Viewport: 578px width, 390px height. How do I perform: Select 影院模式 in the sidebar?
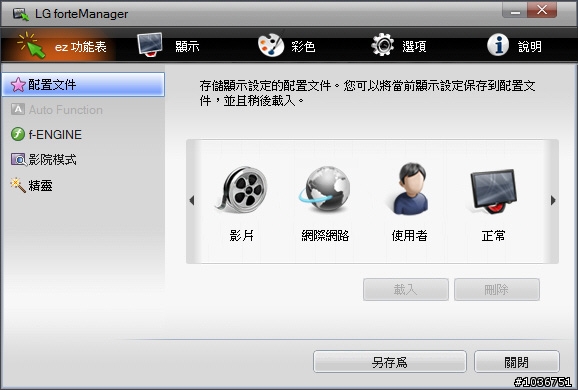pos(83,160)
